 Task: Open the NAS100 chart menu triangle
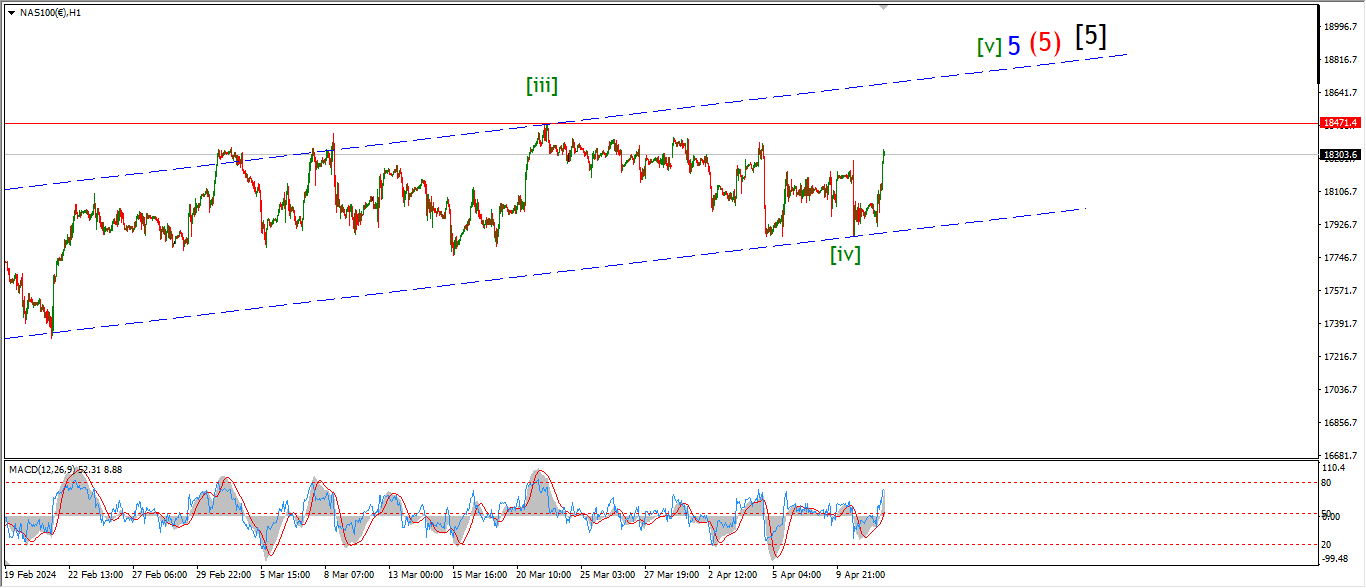(x=10, y=13)
